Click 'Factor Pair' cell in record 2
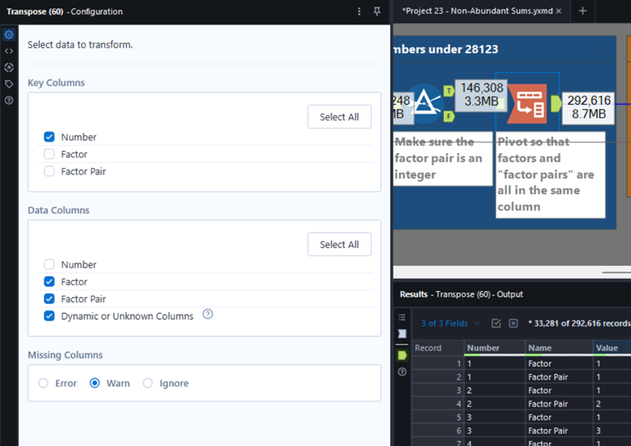631x446 pixels. coord(559,377)
